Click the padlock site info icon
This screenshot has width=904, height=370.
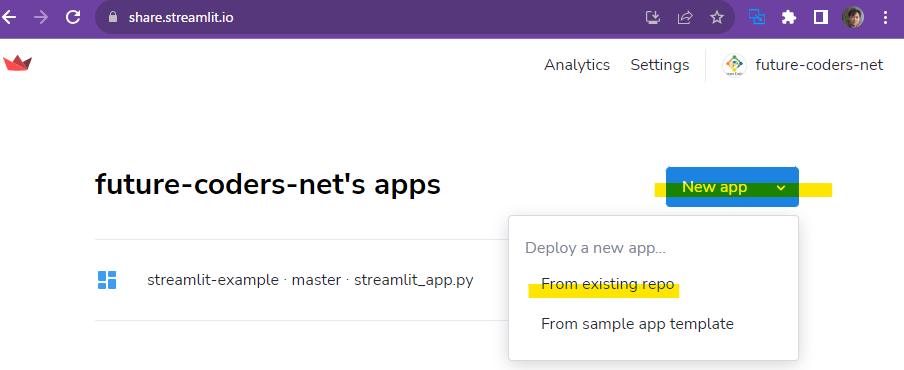click(113, 17)
